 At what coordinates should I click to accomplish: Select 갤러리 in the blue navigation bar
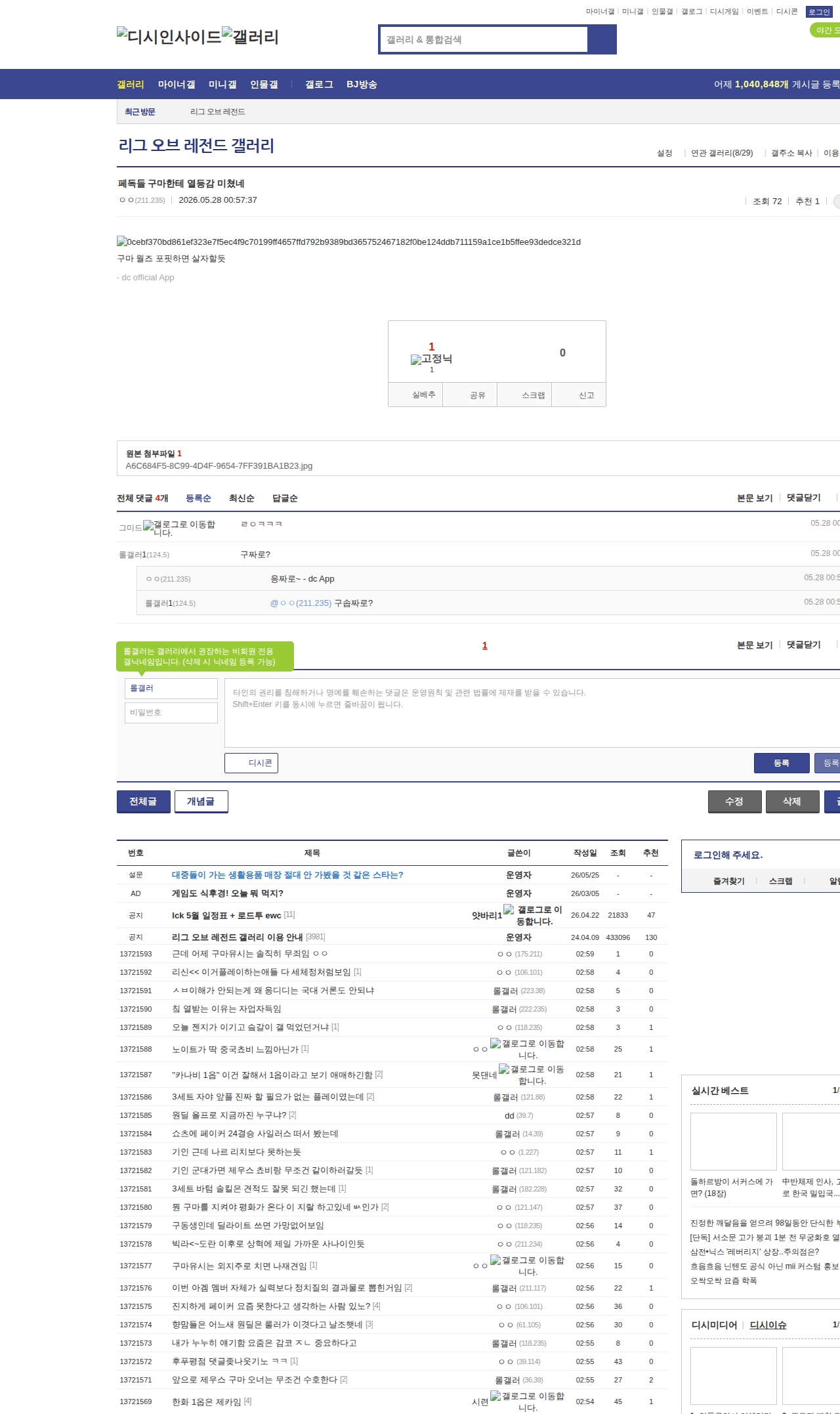pyautogui.click(x=131, y=84)
